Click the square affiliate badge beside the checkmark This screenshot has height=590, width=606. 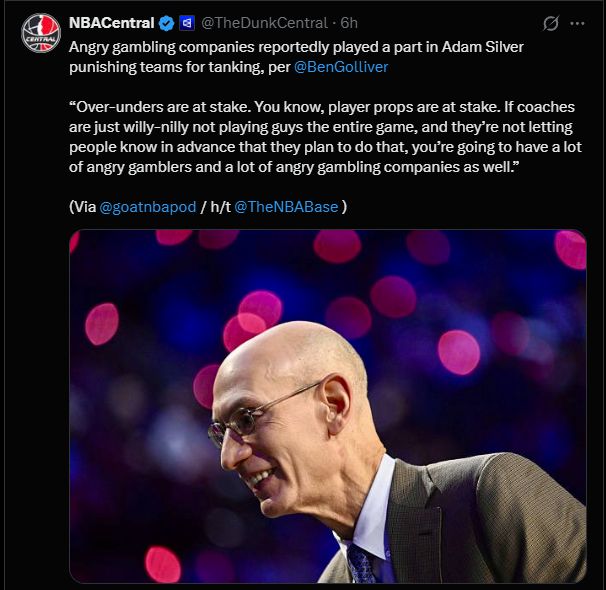tap(186, 23)
